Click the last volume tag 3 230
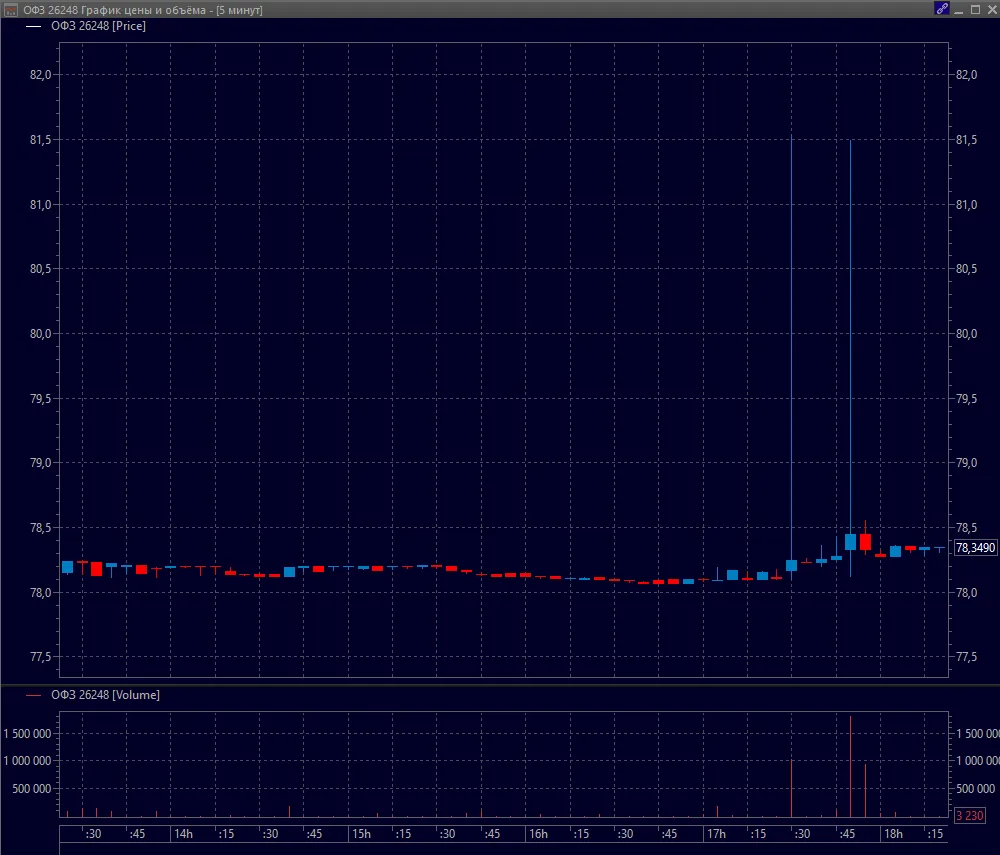 [x=969, y=815]
